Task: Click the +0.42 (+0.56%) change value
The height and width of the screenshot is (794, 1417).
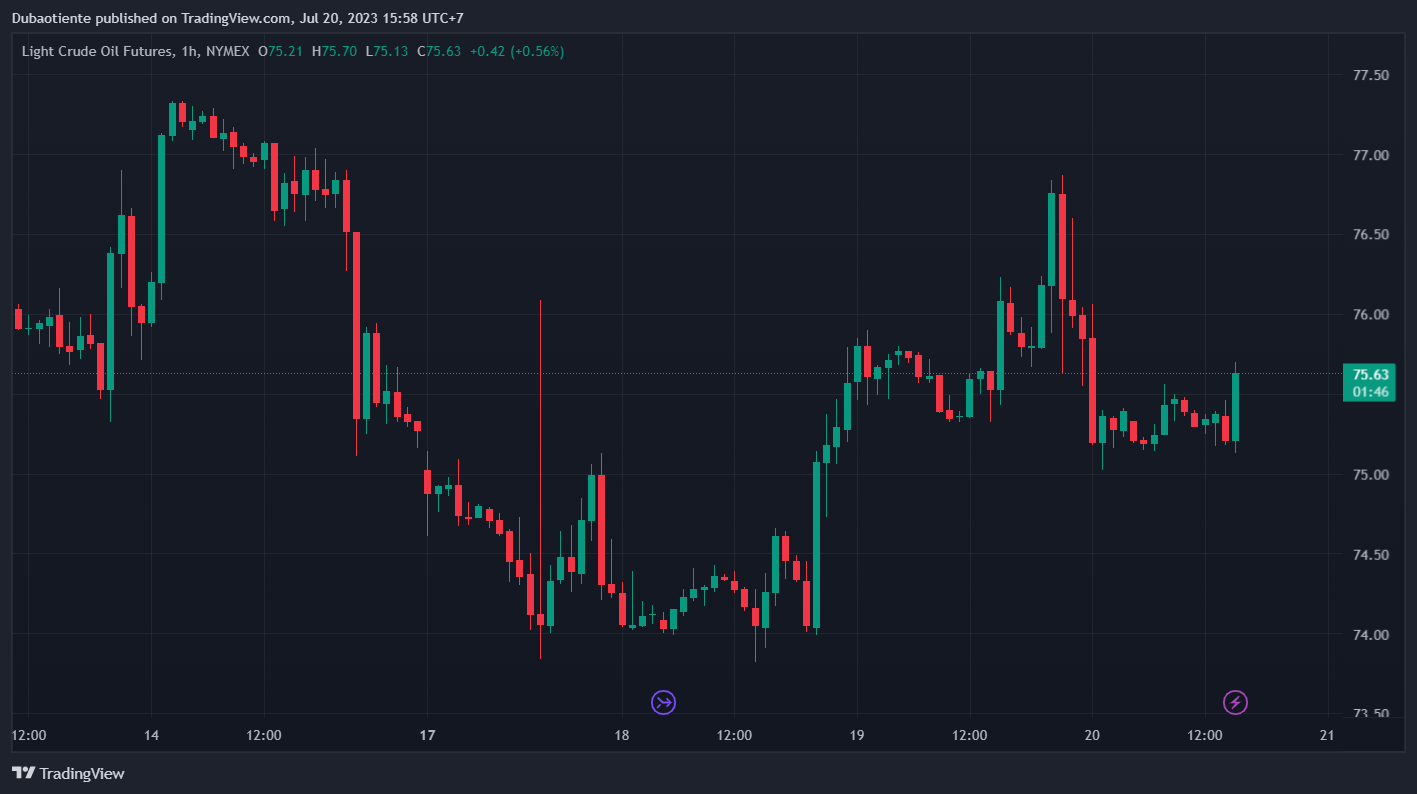Action: 515,51
